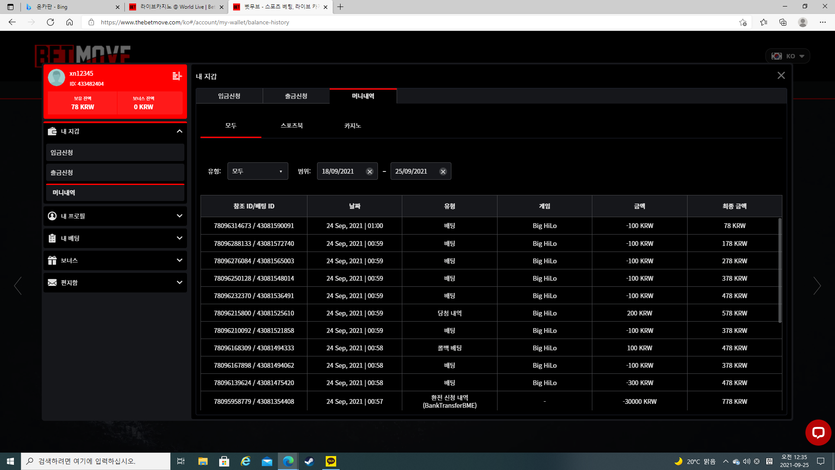Switch to World Live browser tab
The image size is (835, 470).
pyautogui.click(x=176, y=7)
